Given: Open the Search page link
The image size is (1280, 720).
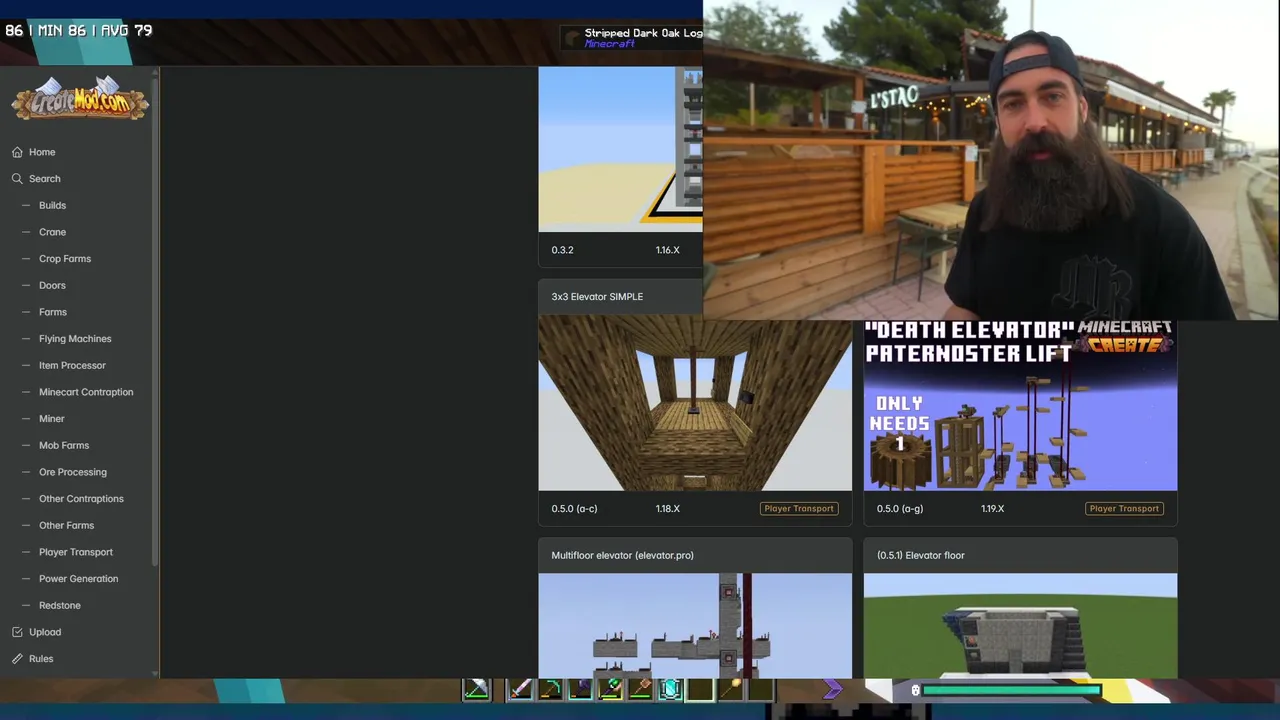Looking at the screenshot, I should 45,179.
